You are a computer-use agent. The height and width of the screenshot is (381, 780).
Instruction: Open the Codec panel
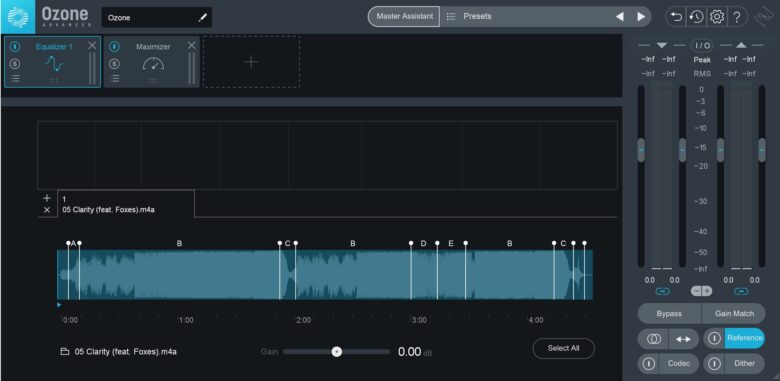coord(679,364)
